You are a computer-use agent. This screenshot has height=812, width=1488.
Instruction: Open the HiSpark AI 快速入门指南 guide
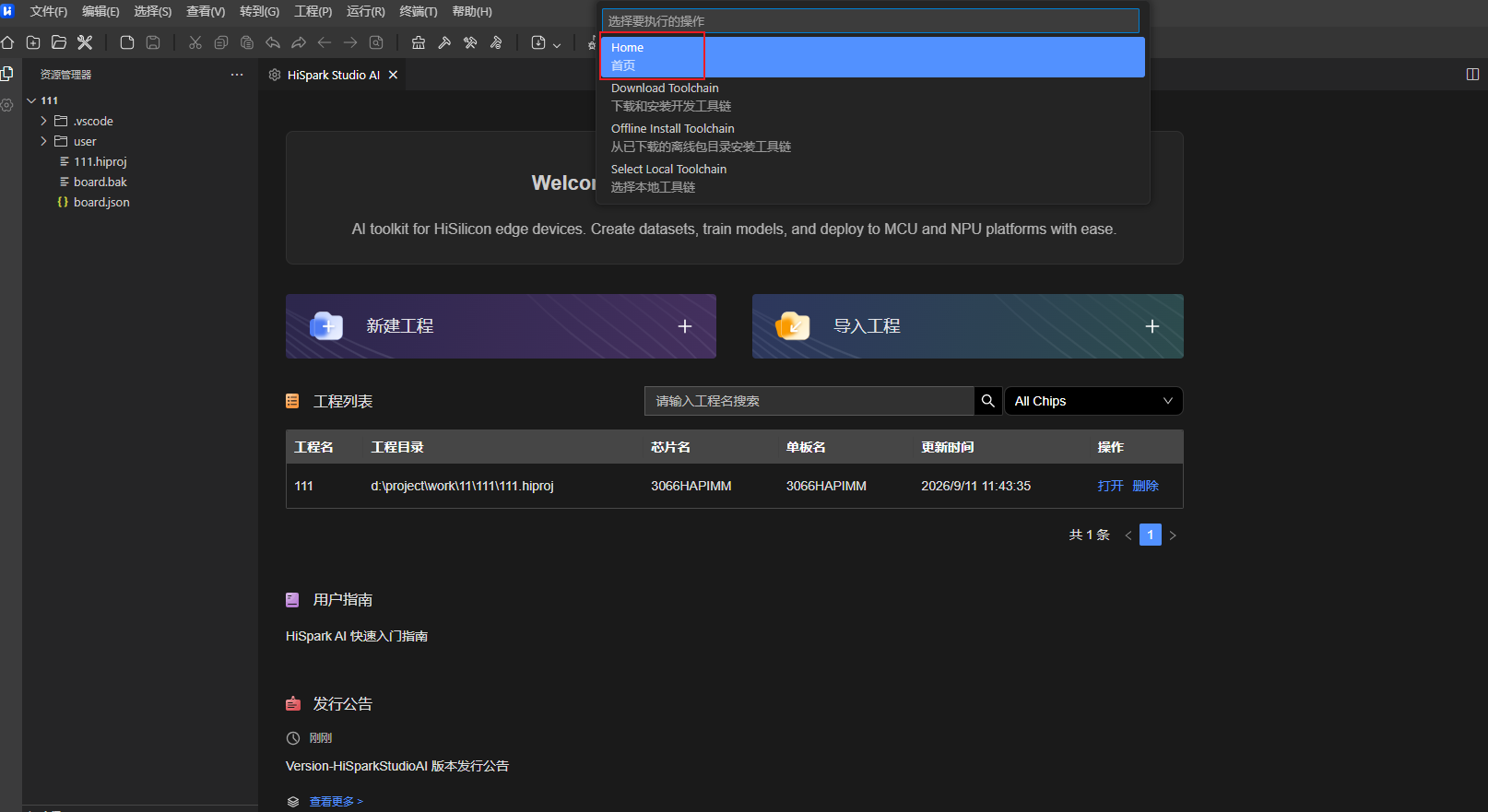(357, 636)
